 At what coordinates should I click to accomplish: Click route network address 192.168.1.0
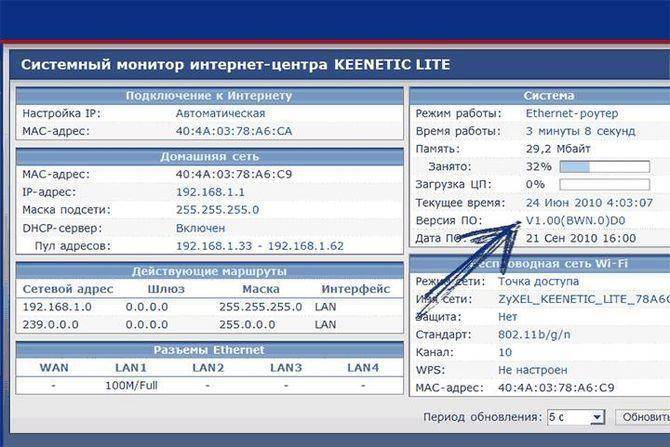(x=57, y=307)
